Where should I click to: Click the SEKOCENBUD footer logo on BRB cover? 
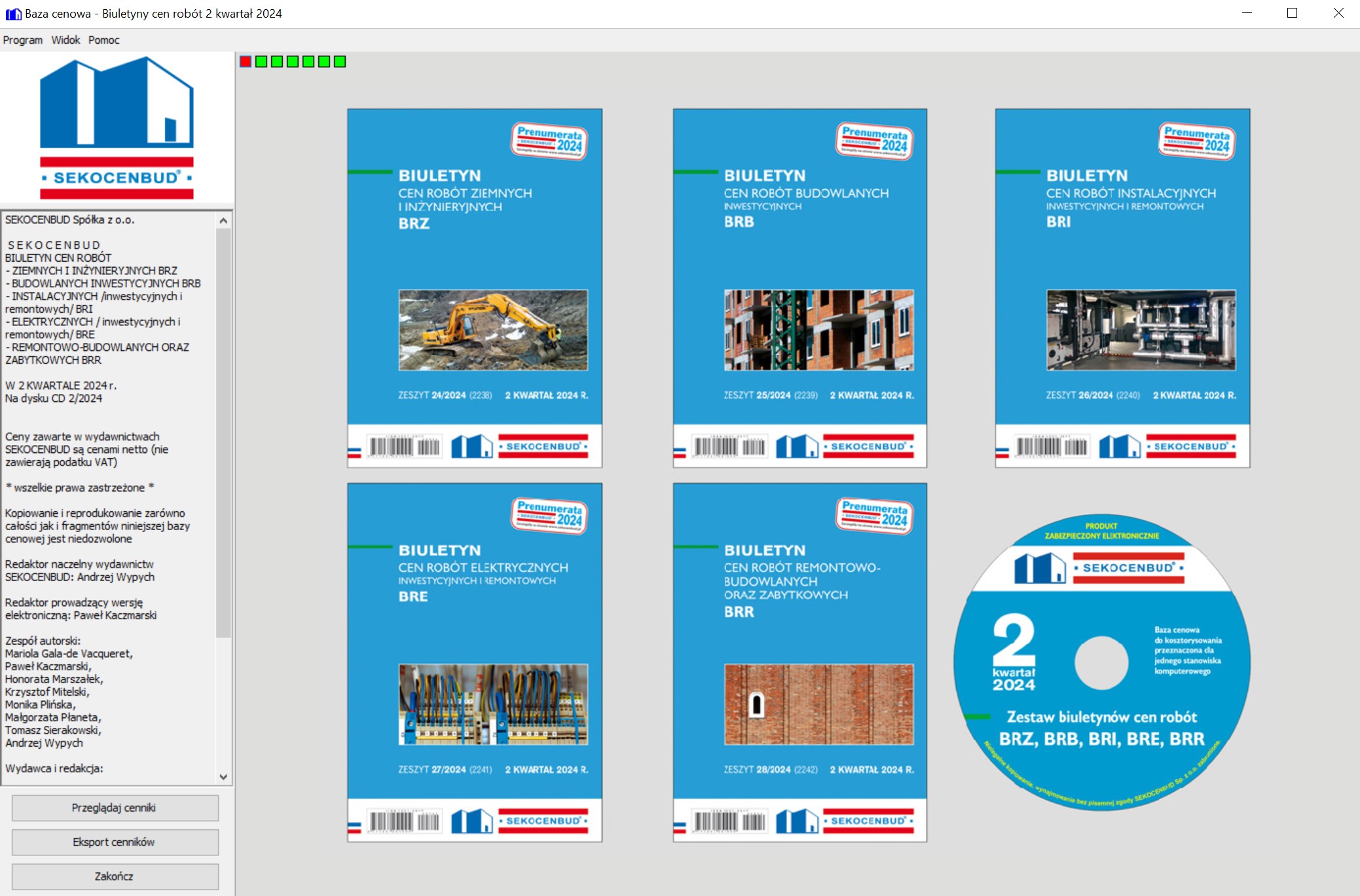[845, 446]
